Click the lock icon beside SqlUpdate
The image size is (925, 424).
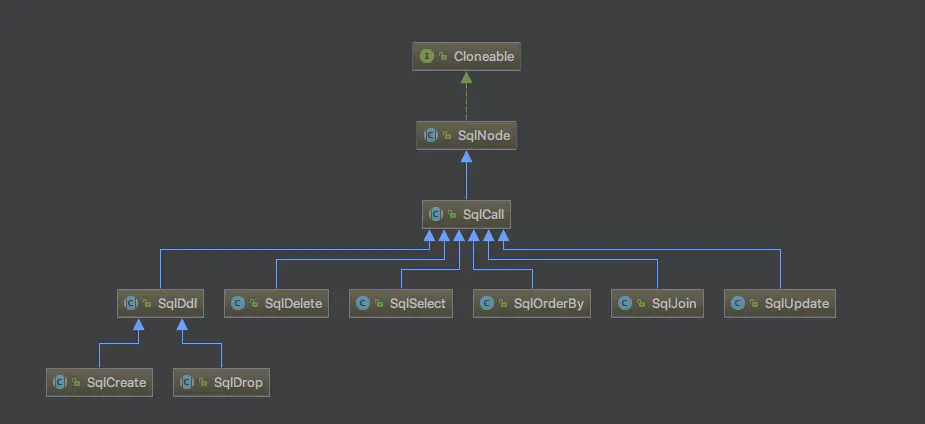755,304
